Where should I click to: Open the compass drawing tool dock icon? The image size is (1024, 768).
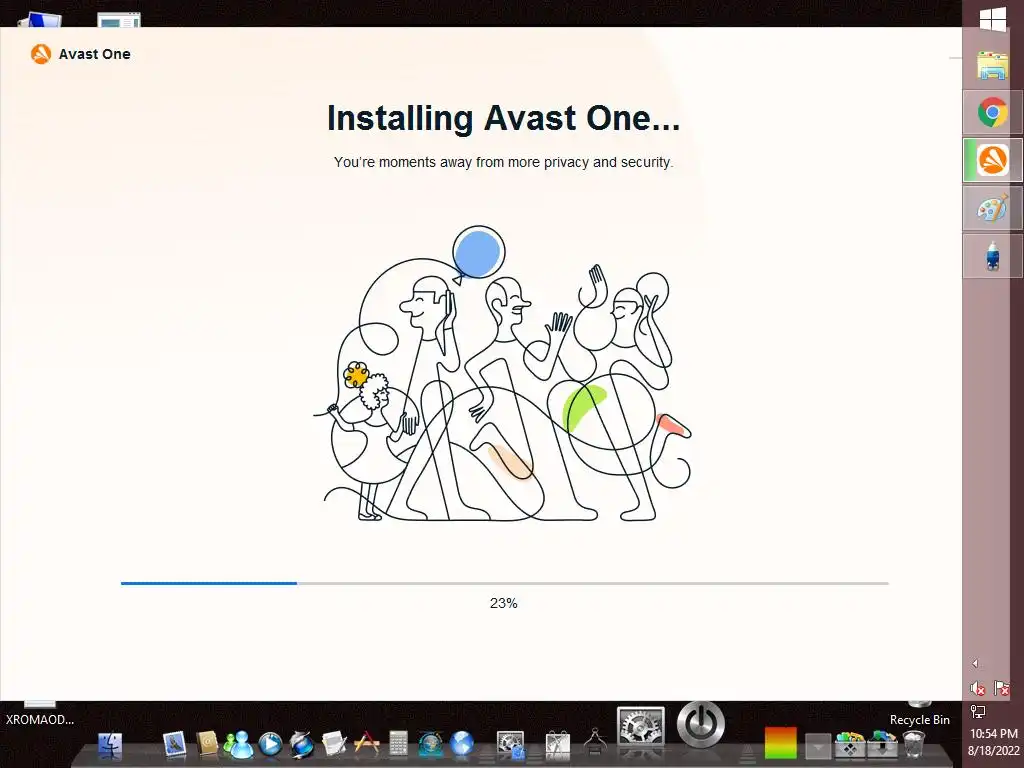click(594, 741)
